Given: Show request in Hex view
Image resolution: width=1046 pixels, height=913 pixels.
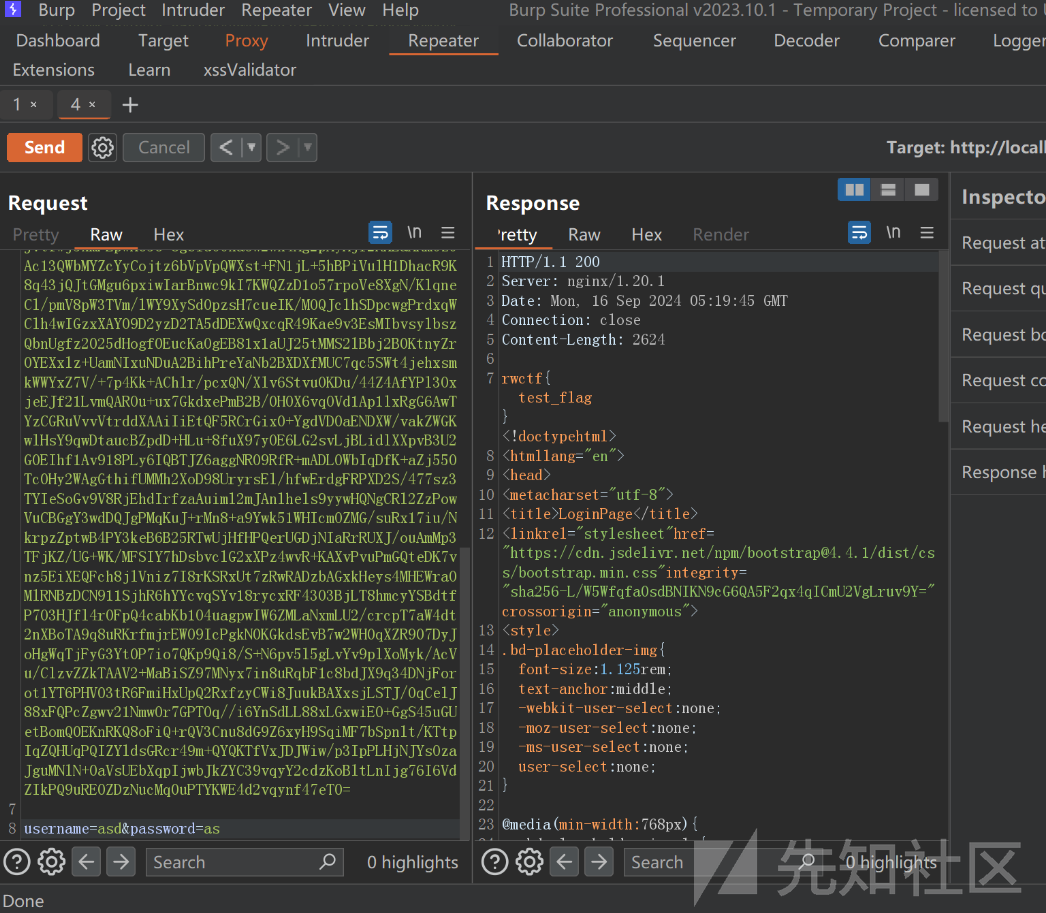Looking at the screenshot, I should coord(169,235).
